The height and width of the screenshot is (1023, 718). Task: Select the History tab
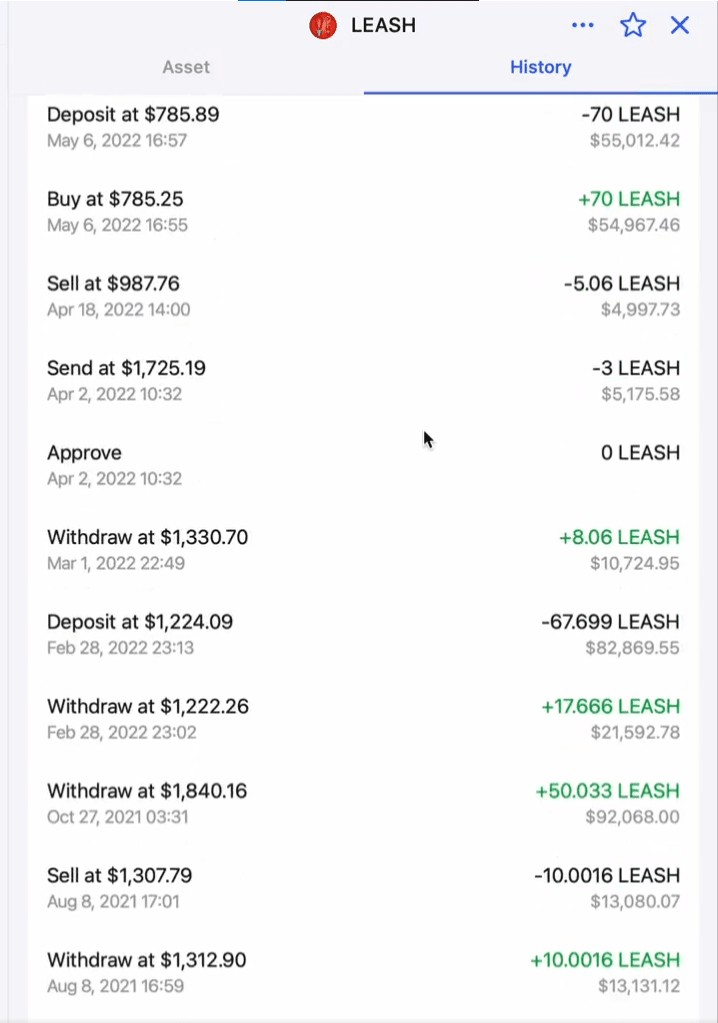[541, 67]
